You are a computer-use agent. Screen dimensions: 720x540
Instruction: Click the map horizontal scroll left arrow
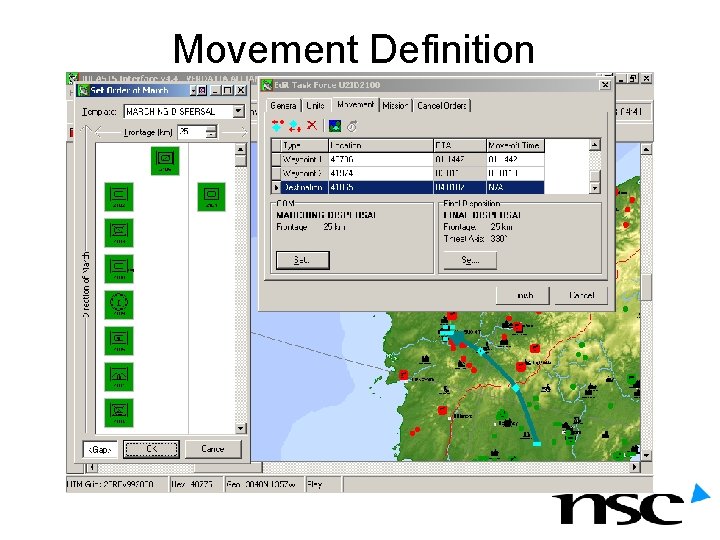tap(91, 467)
